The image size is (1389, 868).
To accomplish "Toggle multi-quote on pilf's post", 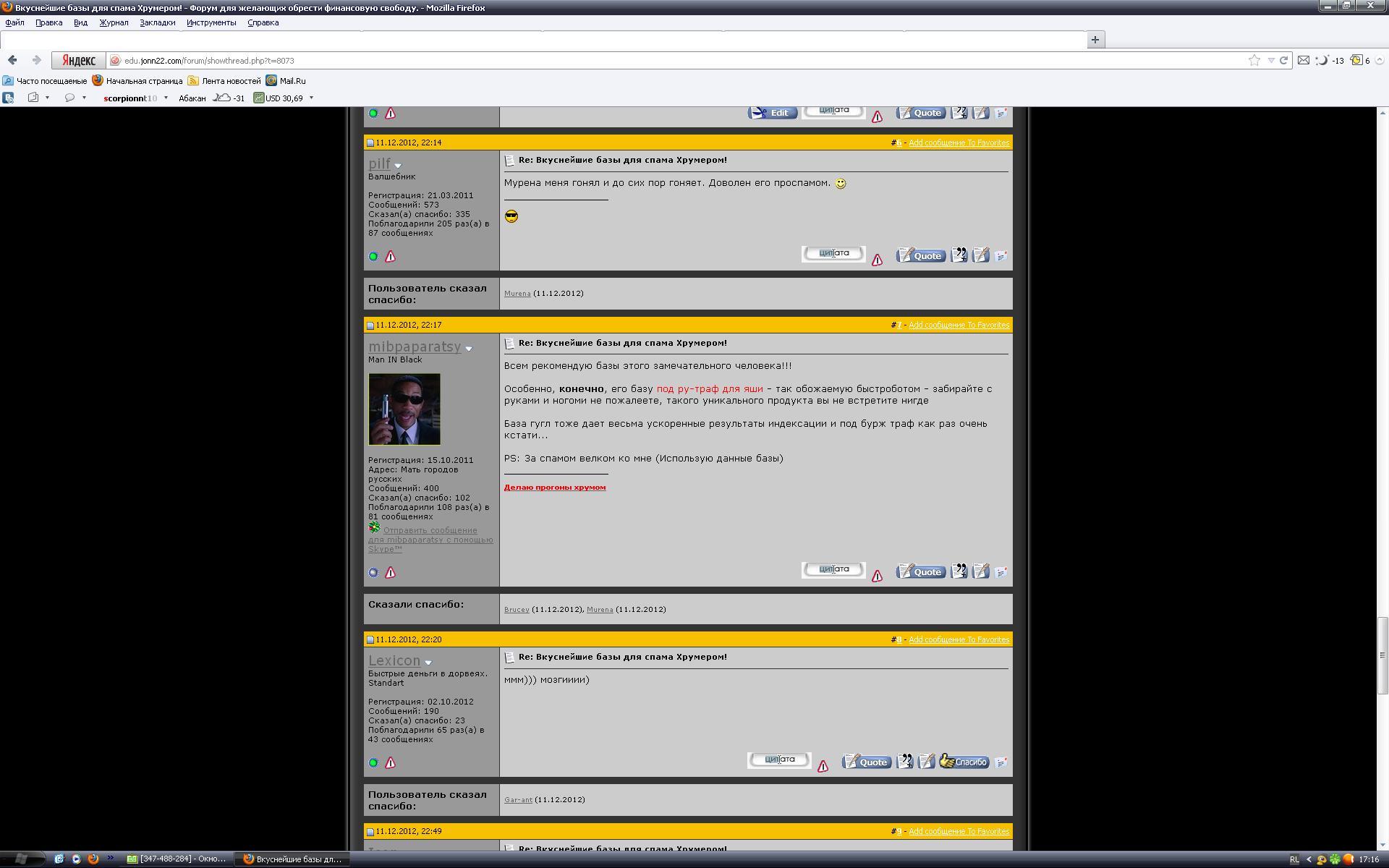I will pyautogui.click(x=959, y=255).
